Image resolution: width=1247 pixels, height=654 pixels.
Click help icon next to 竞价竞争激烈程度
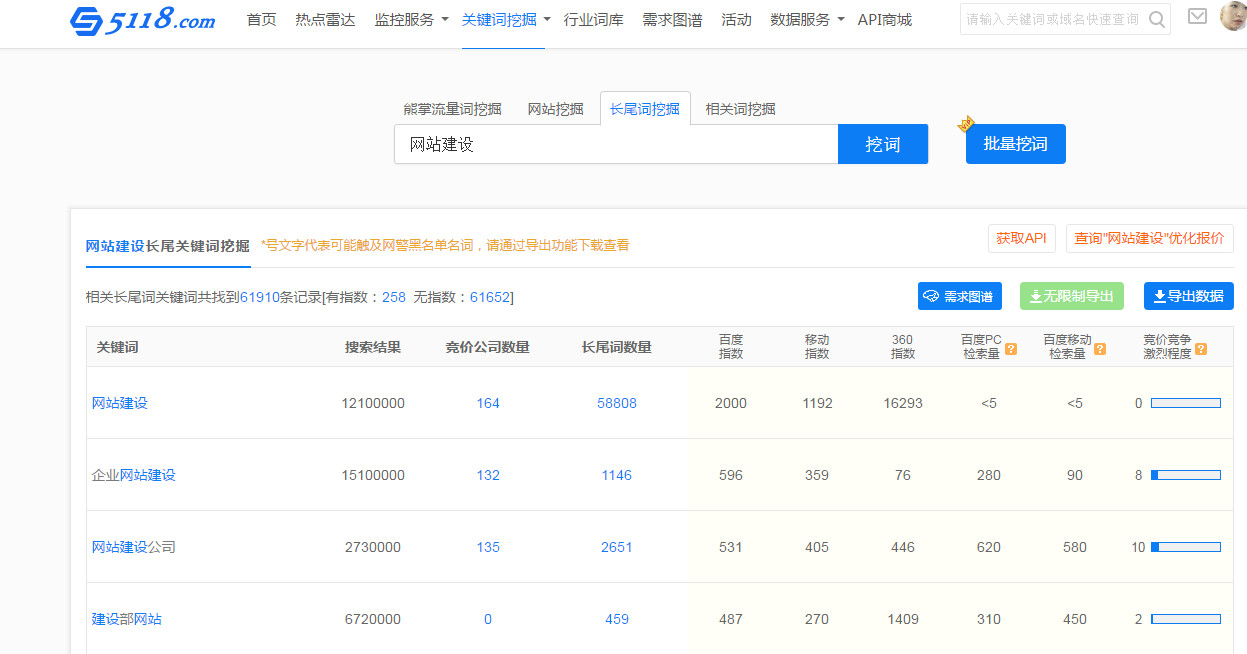[1201, 349]
